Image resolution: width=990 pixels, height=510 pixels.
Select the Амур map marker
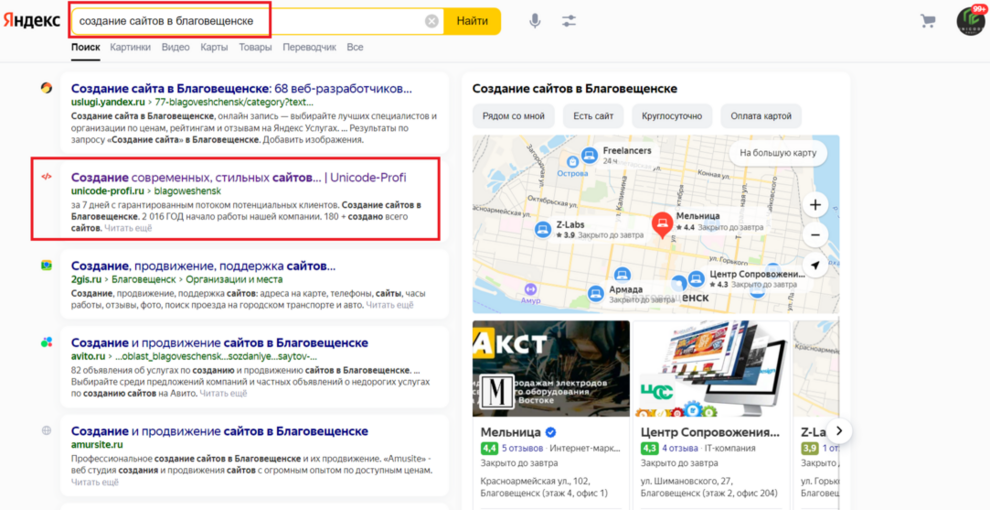click(x=529, y=290)
